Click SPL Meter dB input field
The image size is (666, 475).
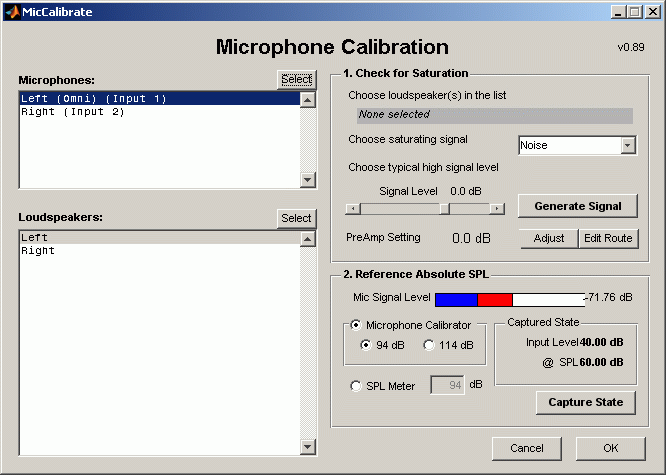(x=447, y=385)
